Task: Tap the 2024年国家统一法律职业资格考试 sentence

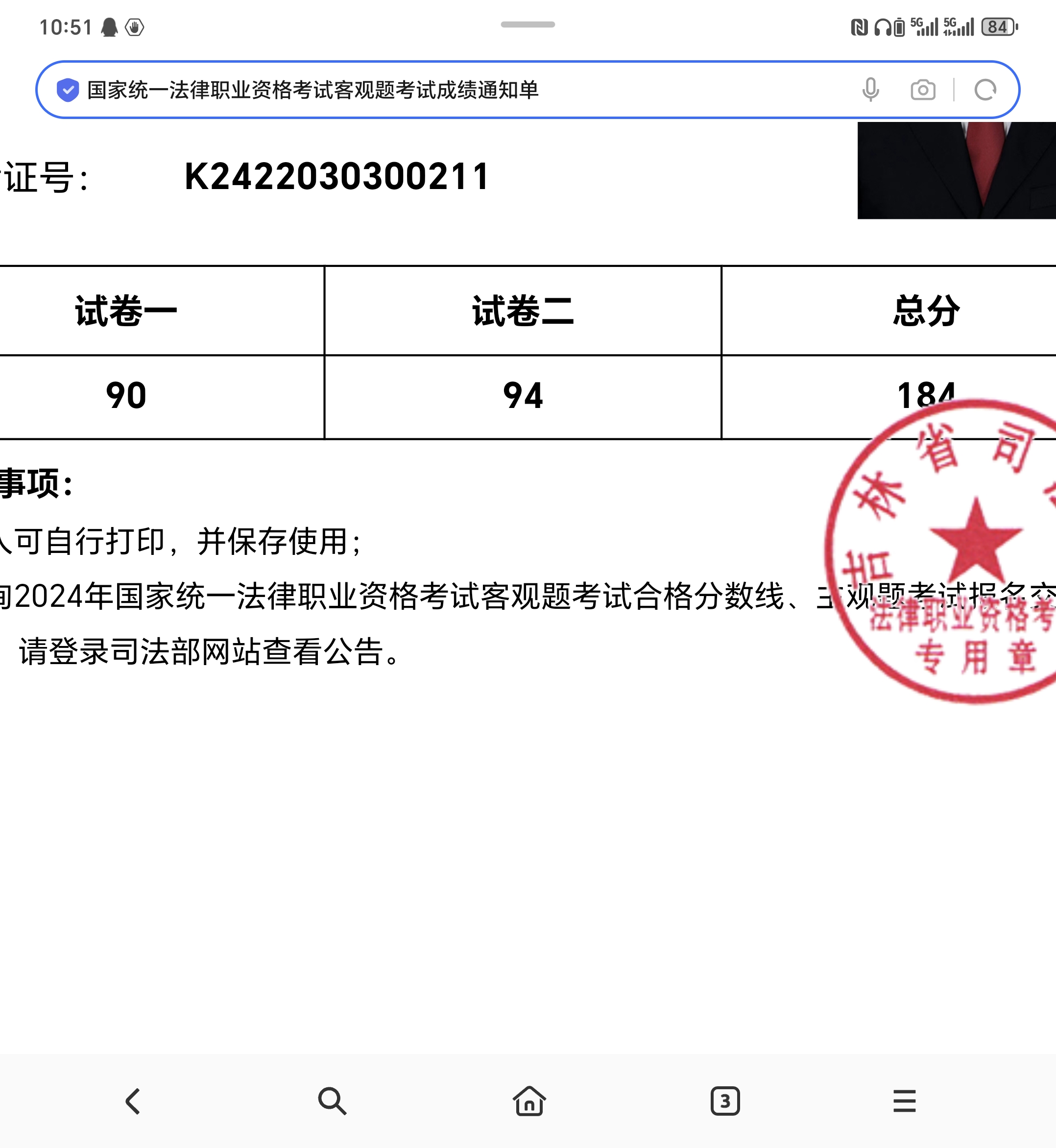Action: [528, 597]
